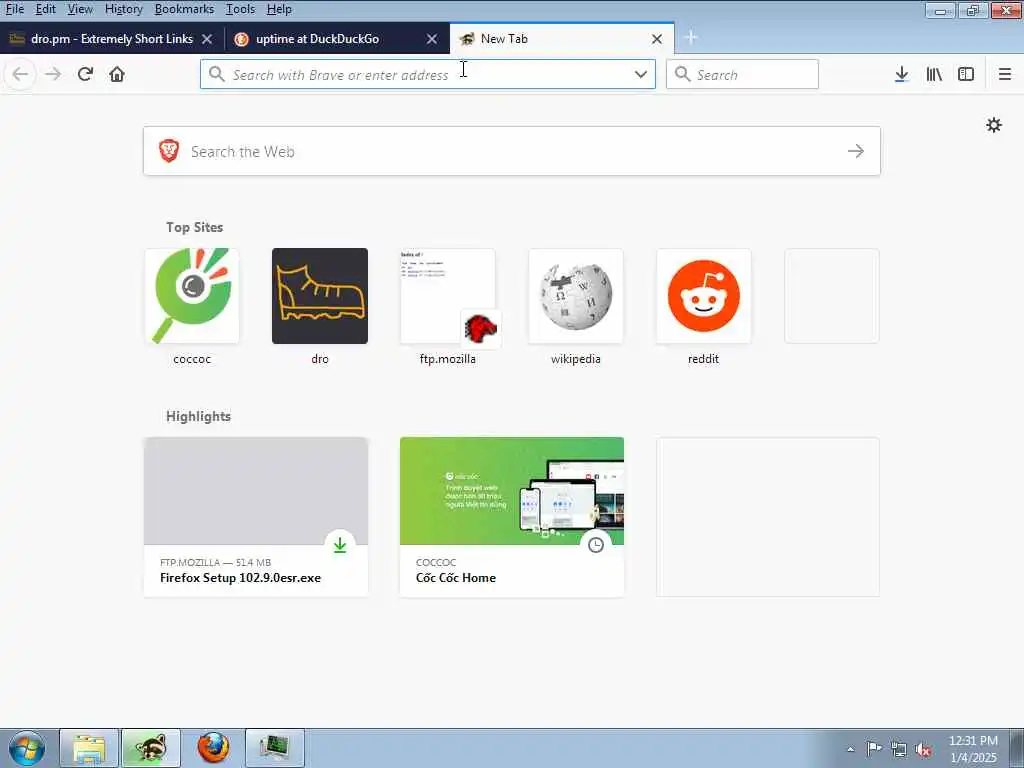The image size is (1024, 768).
Task: Open the Help menu
Action: [x=279, y=9]
